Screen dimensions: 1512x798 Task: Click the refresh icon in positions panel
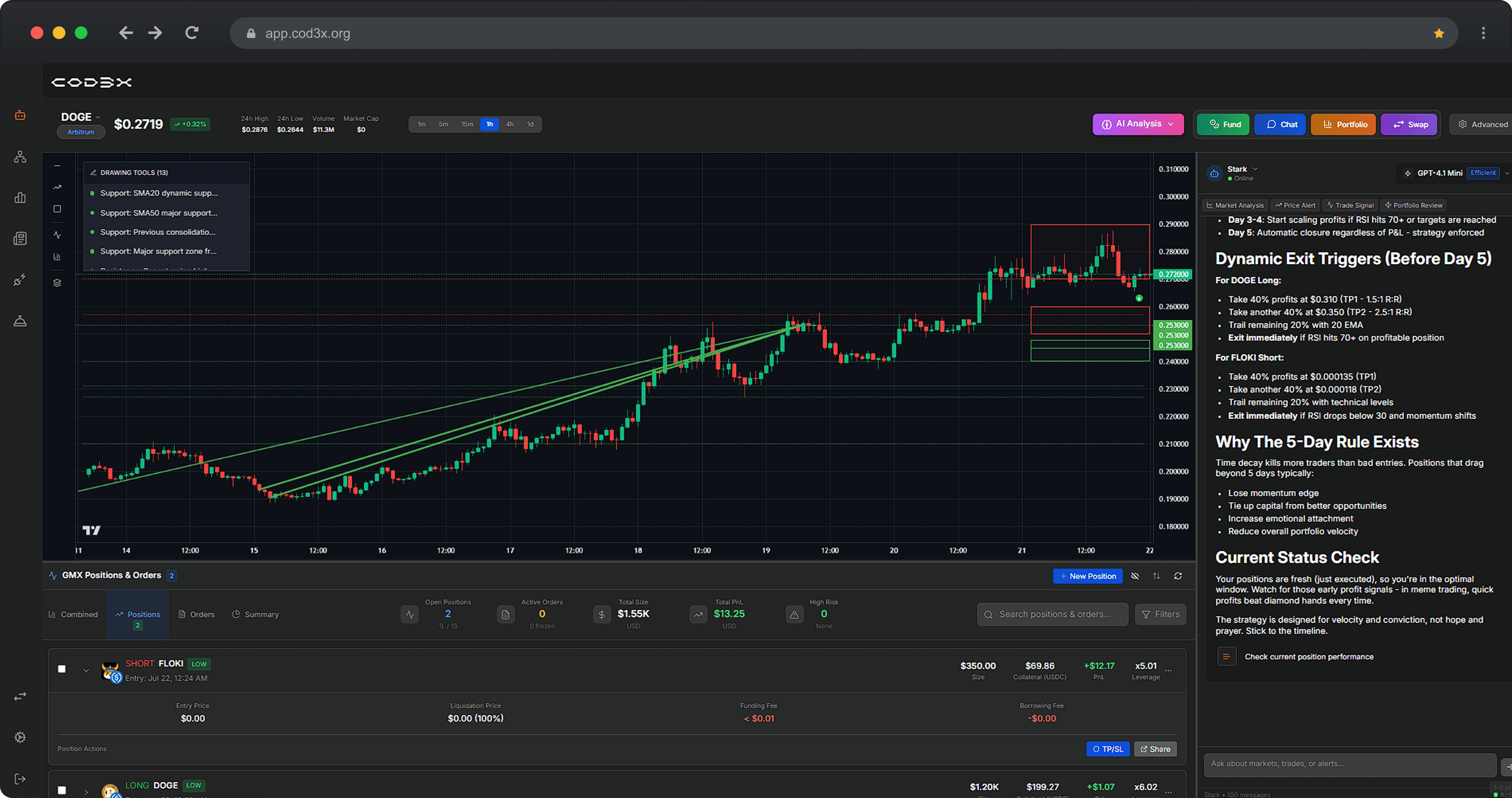click(1177, 576)
